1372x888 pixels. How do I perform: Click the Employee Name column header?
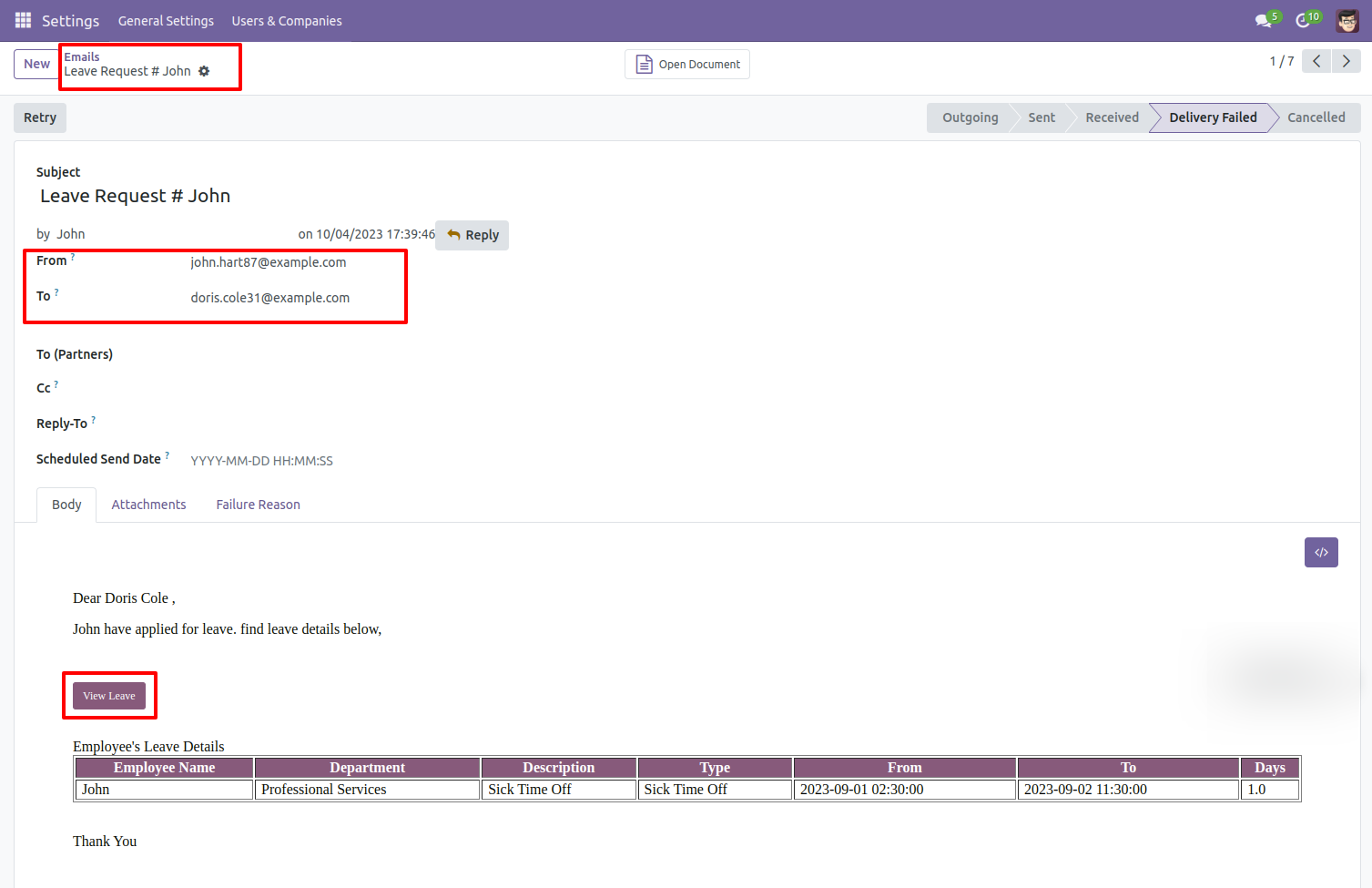(164, 768)
